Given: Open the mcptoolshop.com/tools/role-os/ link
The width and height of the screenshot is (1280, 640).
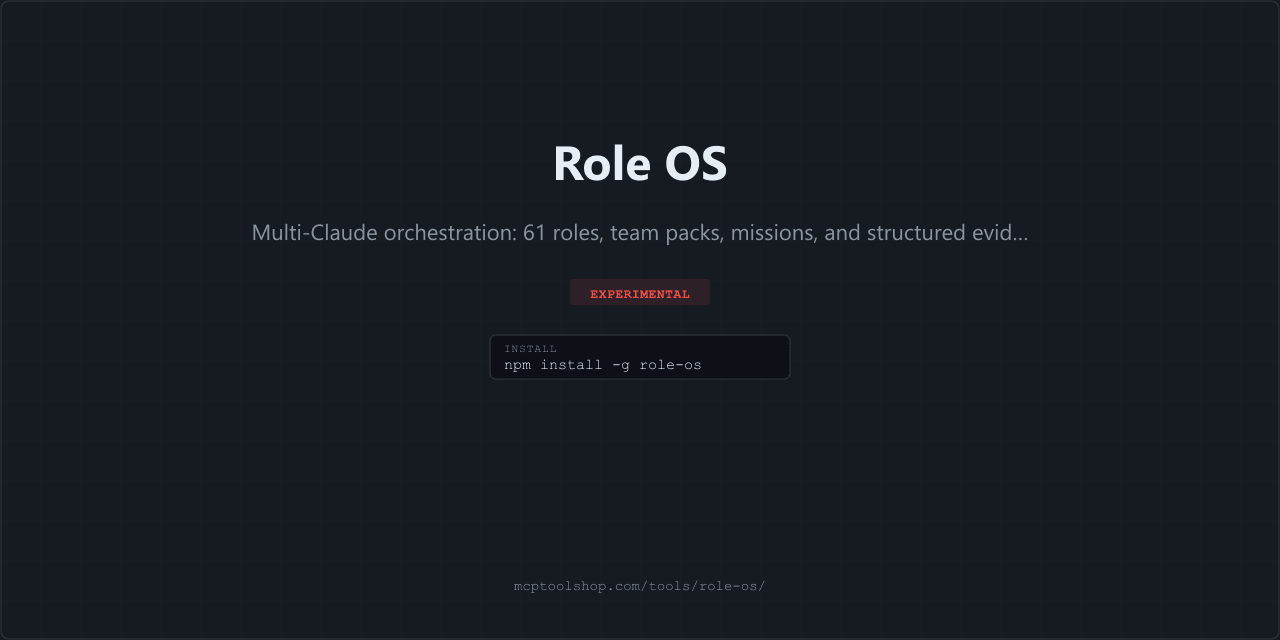Looking at the screenshot, I should (x=640, y=586).
